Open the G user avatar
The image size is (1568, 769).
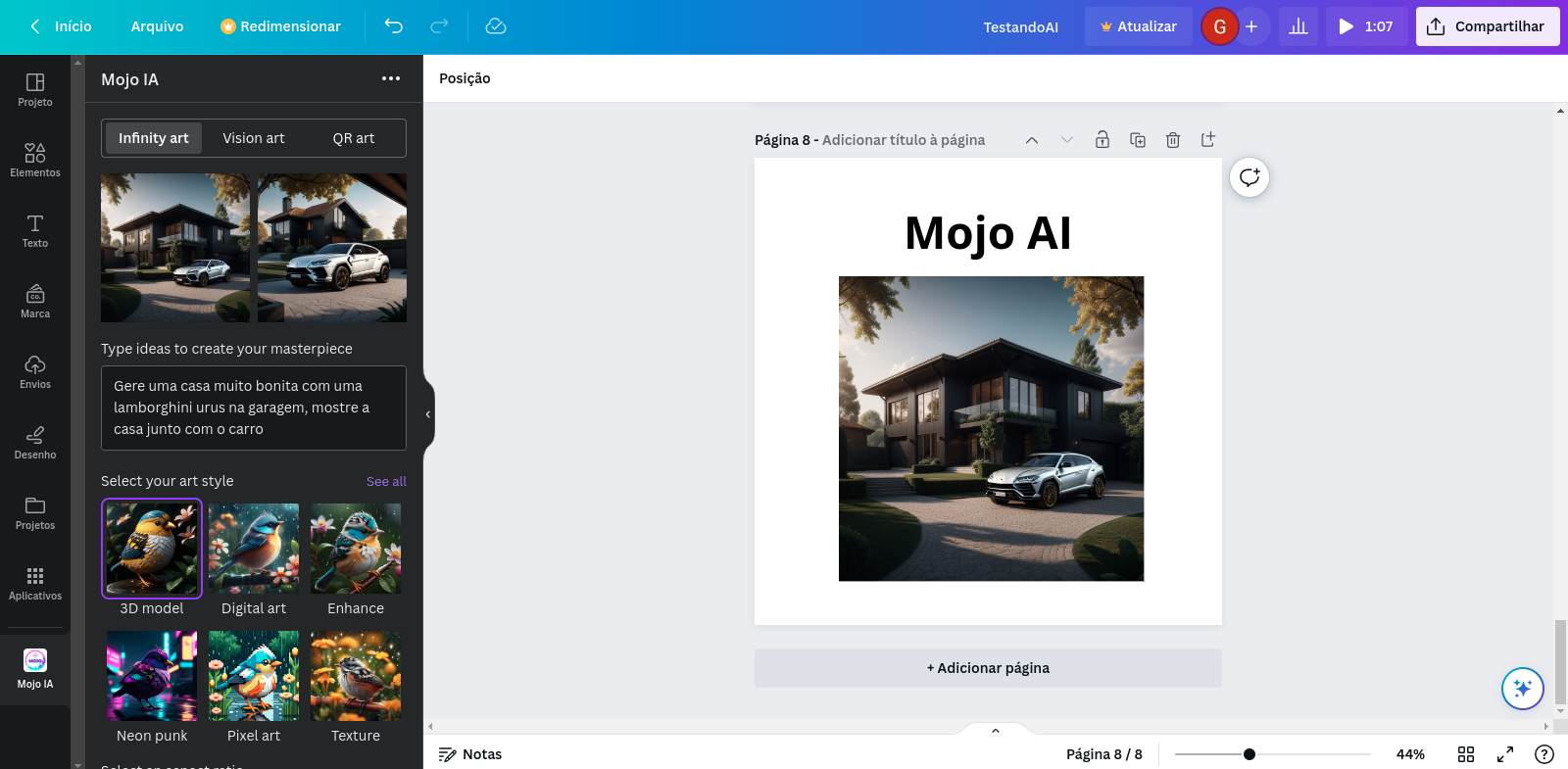(1220, 26)
